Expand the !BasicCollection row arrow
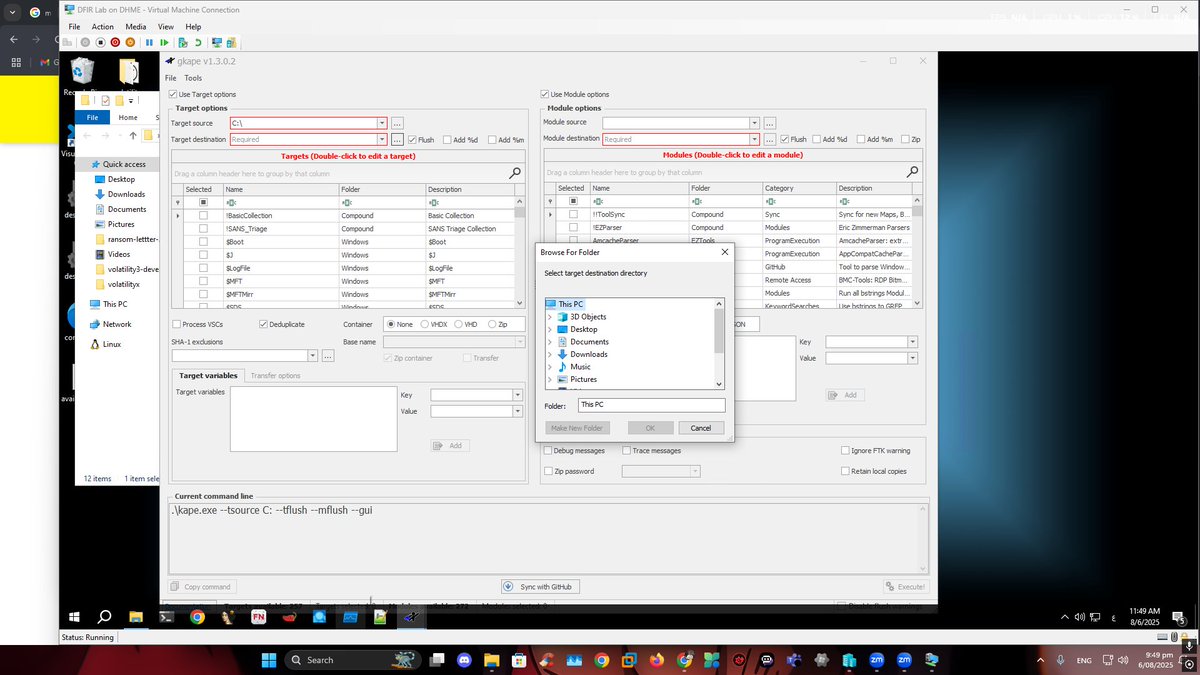1200x675 pixels. [x=178, y=216]
